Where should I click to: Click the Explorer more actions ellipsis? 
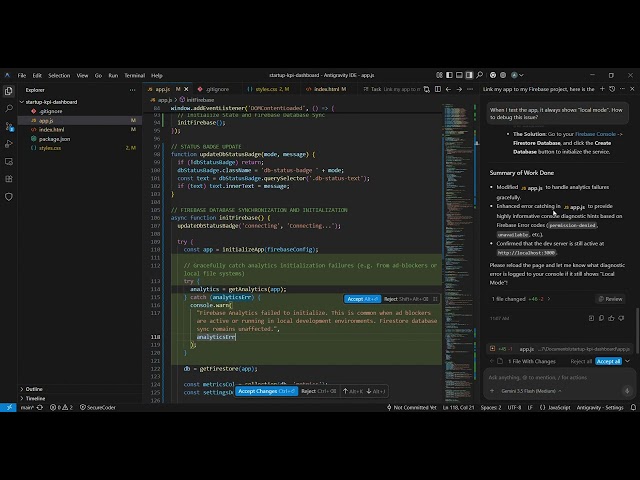tap(132, 90)
